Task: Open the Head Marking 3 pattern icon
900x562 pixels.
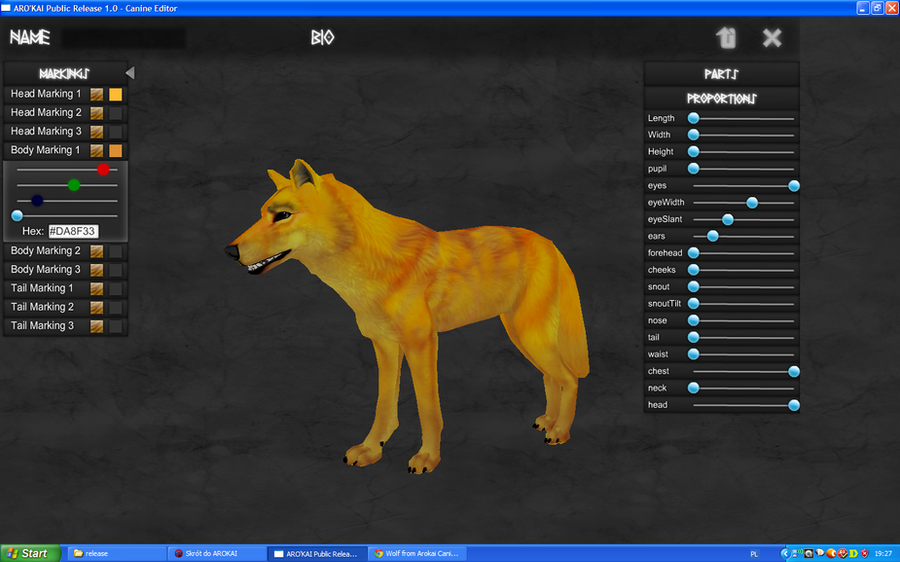Action: (x=96, y=132)
